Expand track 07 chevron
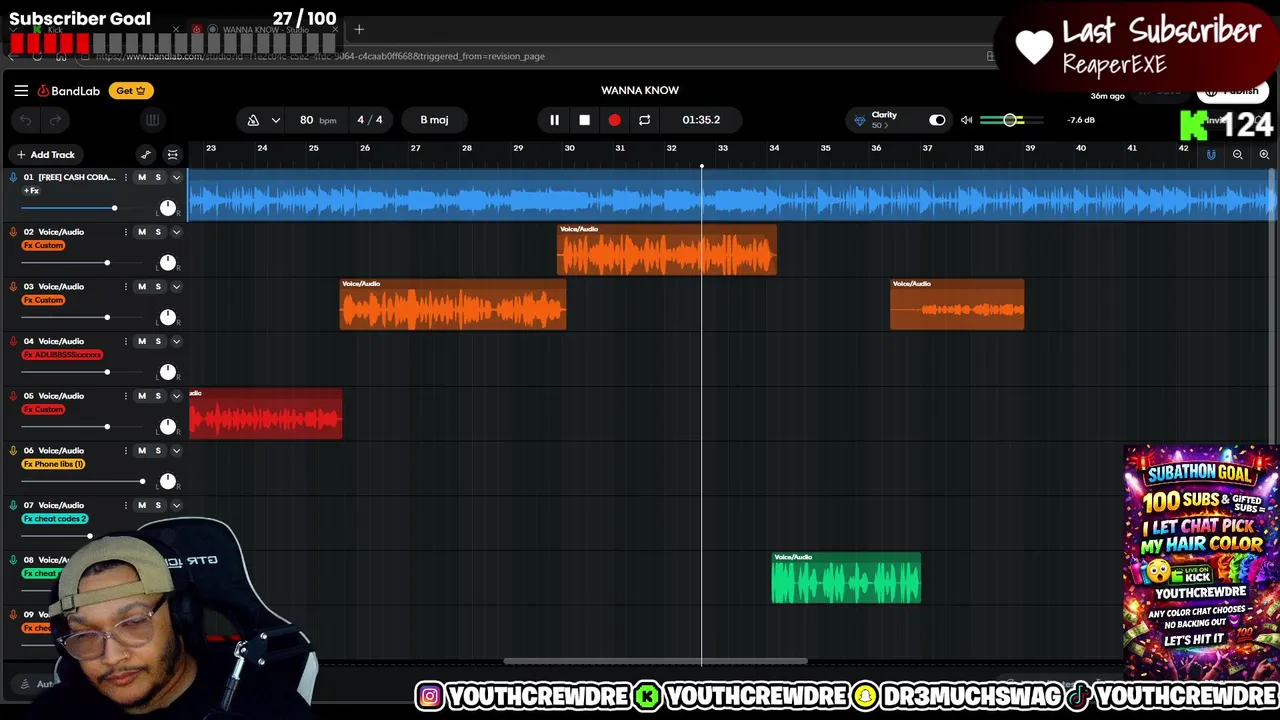1280x720 pixels. (176, 505)
